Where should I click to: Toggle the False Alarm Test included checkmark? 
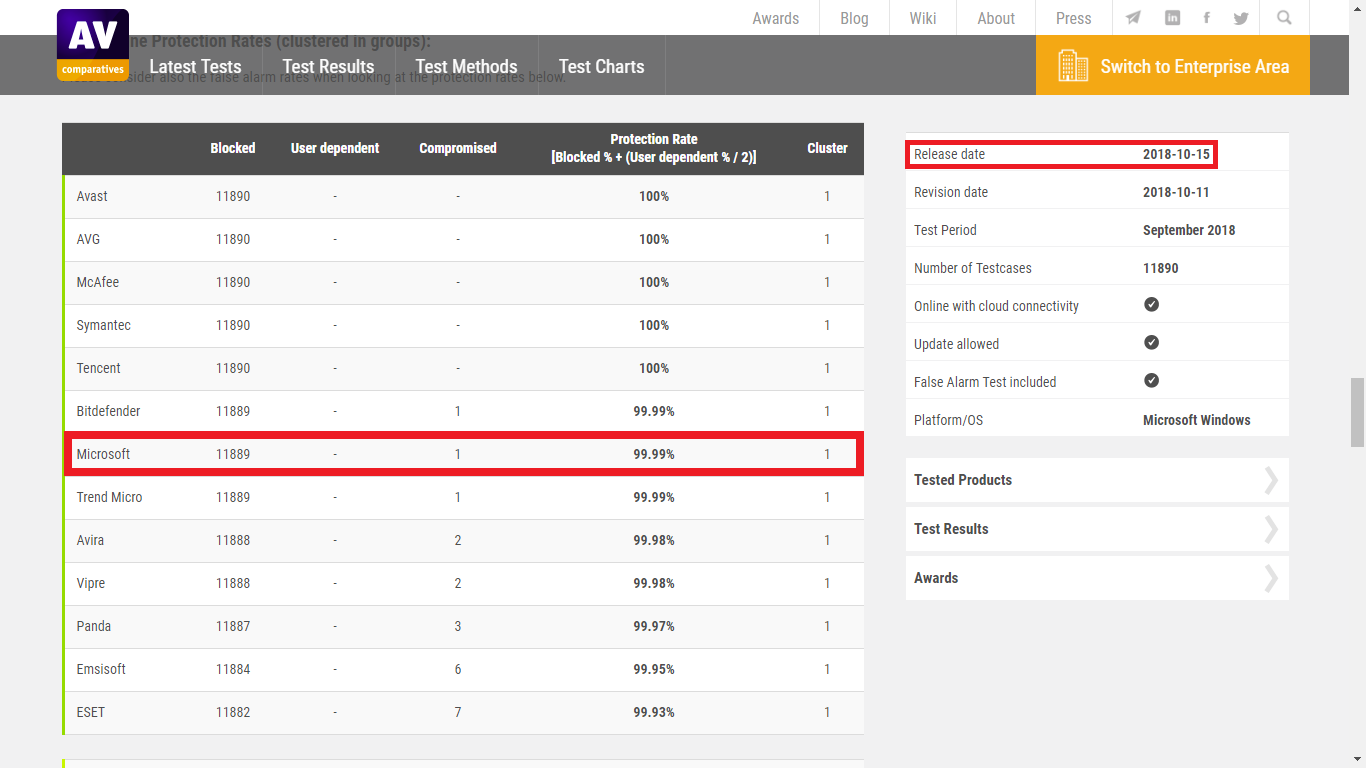[1151, 380]
